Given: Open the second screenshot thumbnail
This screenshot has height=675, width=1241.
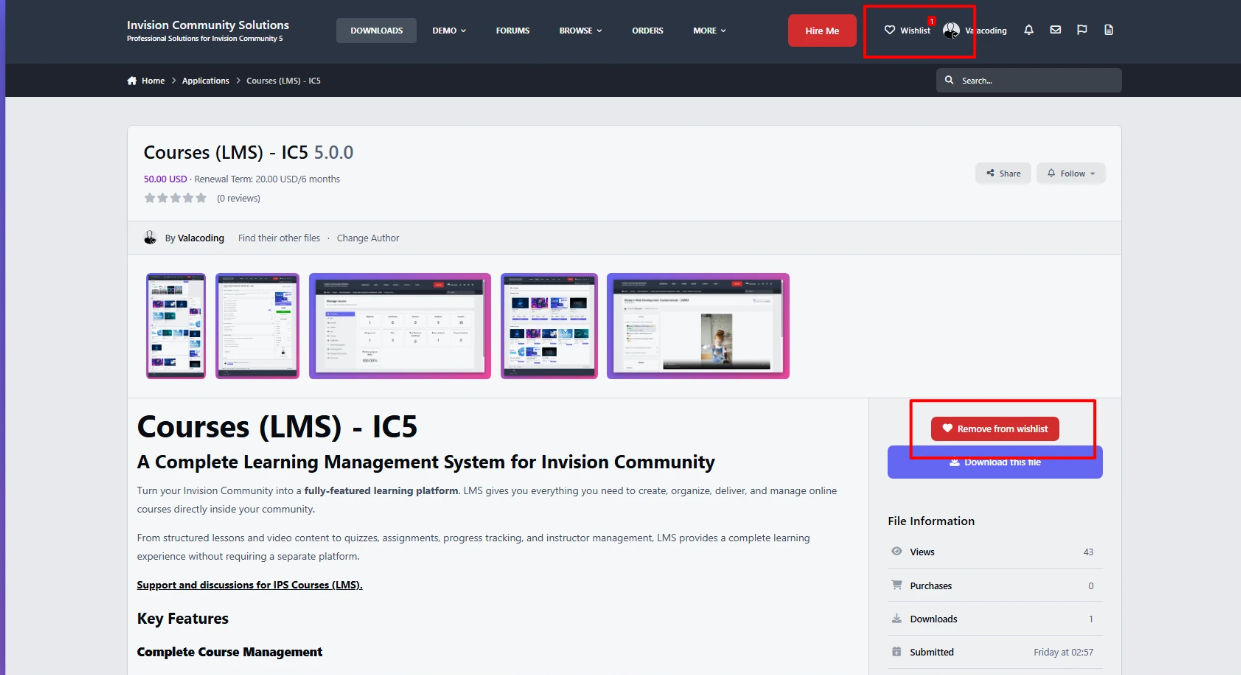Looking at the screenshot, I should pos(257,326).
